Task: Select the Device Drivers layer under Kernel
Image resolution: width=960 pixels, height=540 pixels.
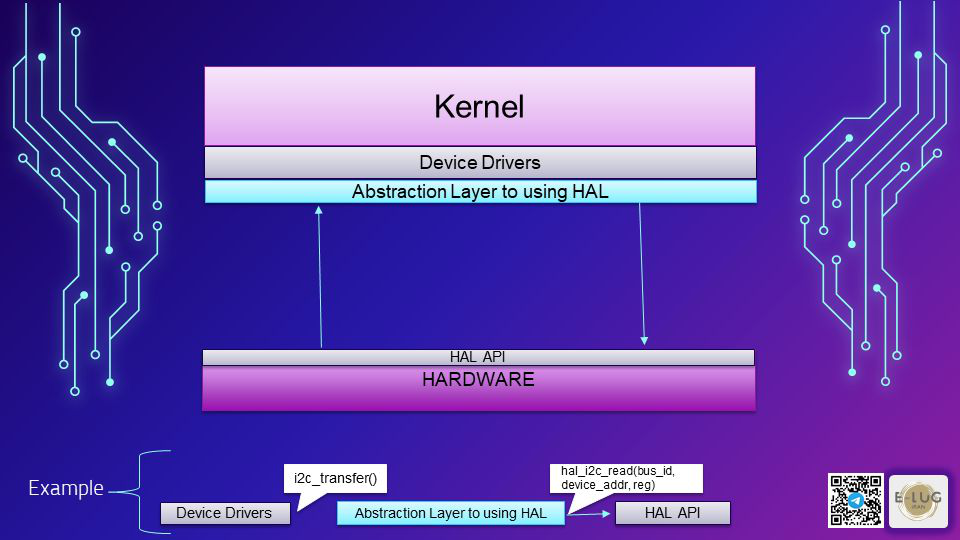Action: click(x=479, y=162)
